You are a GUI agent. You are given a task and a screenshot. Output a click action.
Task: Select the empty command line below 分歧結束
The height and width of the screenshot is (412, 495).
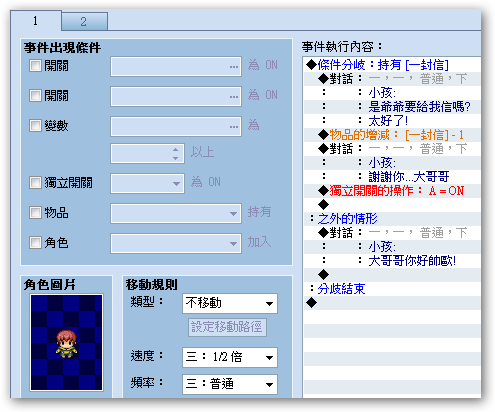coord(392,303)
